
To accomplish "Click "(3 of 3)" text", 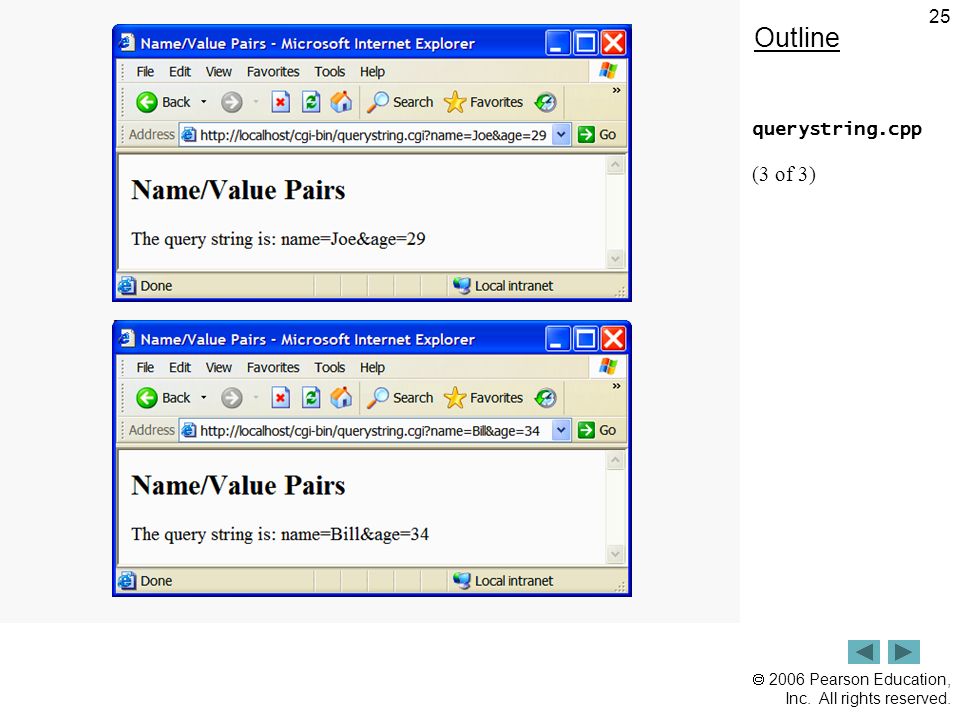I will point(784,174).
